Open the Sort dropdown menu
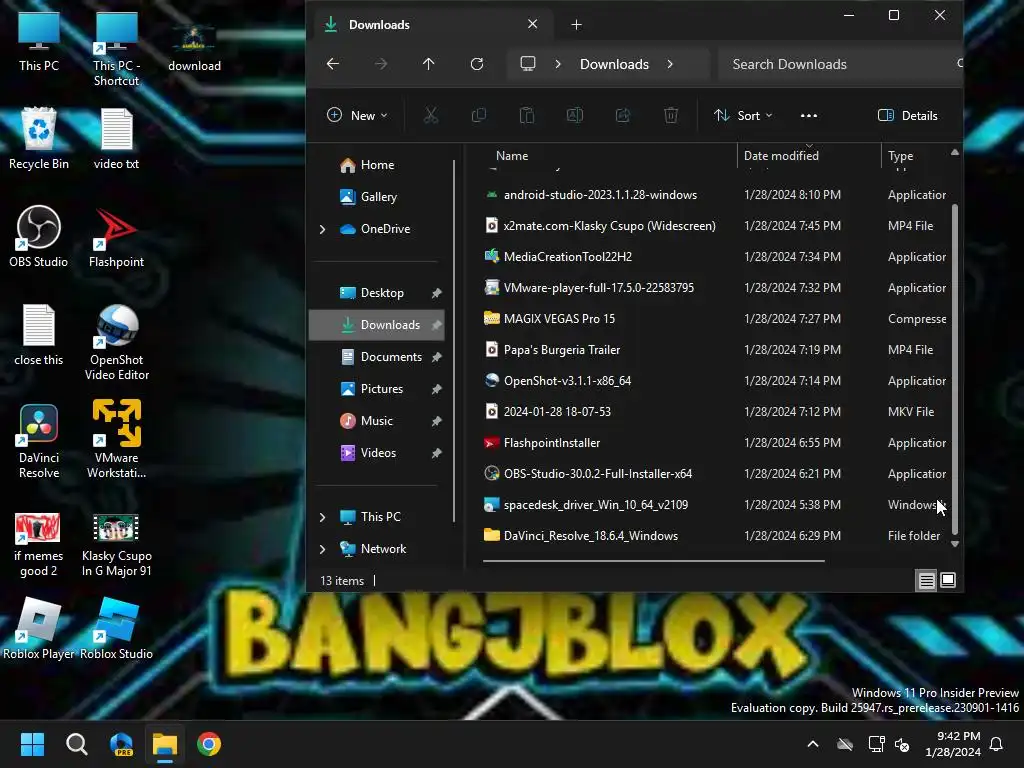1024x768 pixels. (x=743, y=116)
